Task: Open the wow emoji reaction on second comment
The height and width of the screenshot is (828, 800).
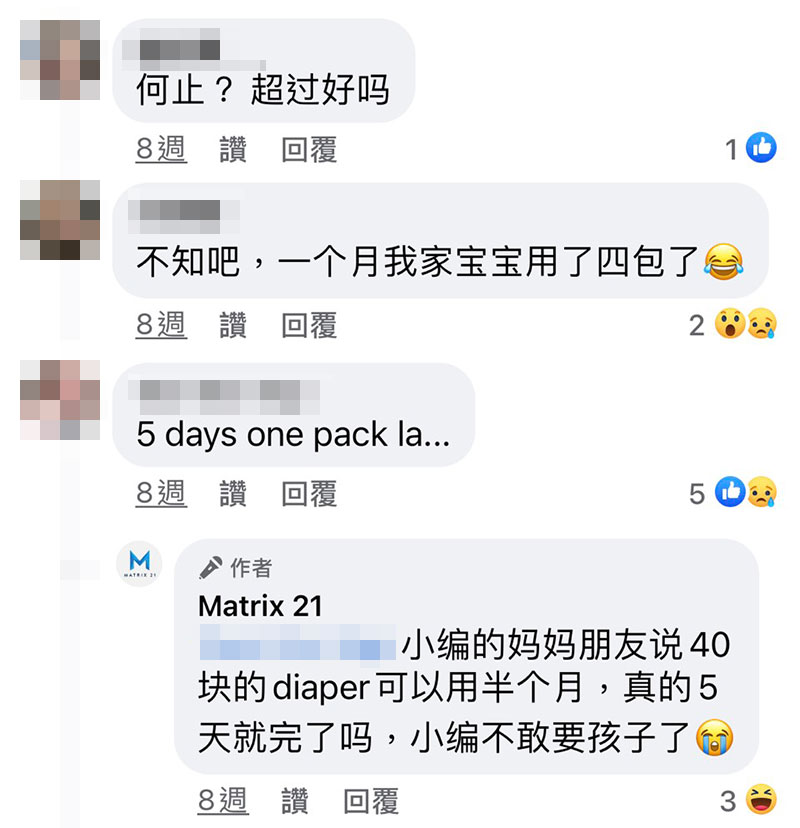Action: pos(730,323)
